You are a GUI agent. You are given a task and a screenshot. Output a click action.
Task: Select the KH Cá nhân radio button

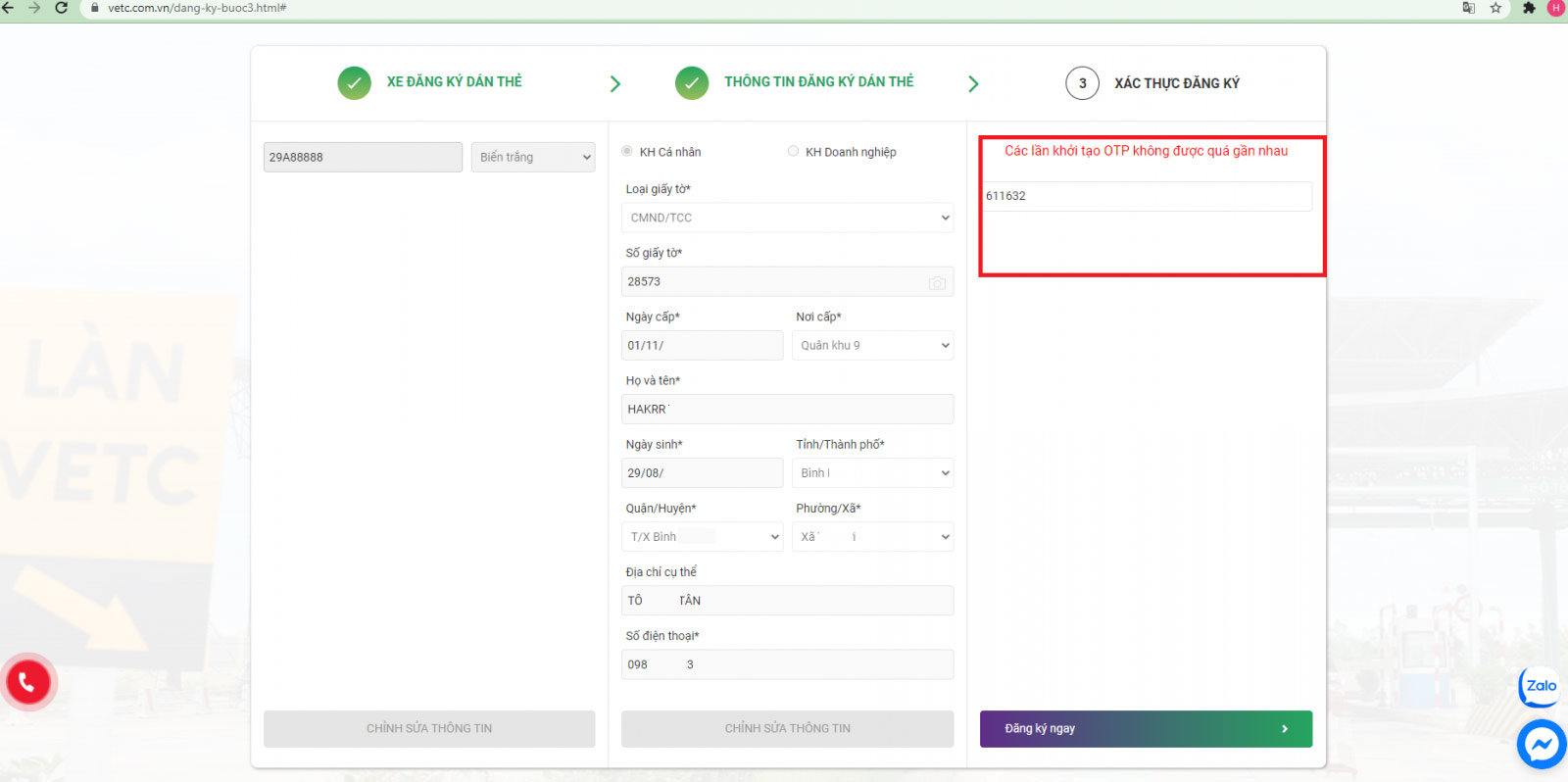tap(627, 151)
